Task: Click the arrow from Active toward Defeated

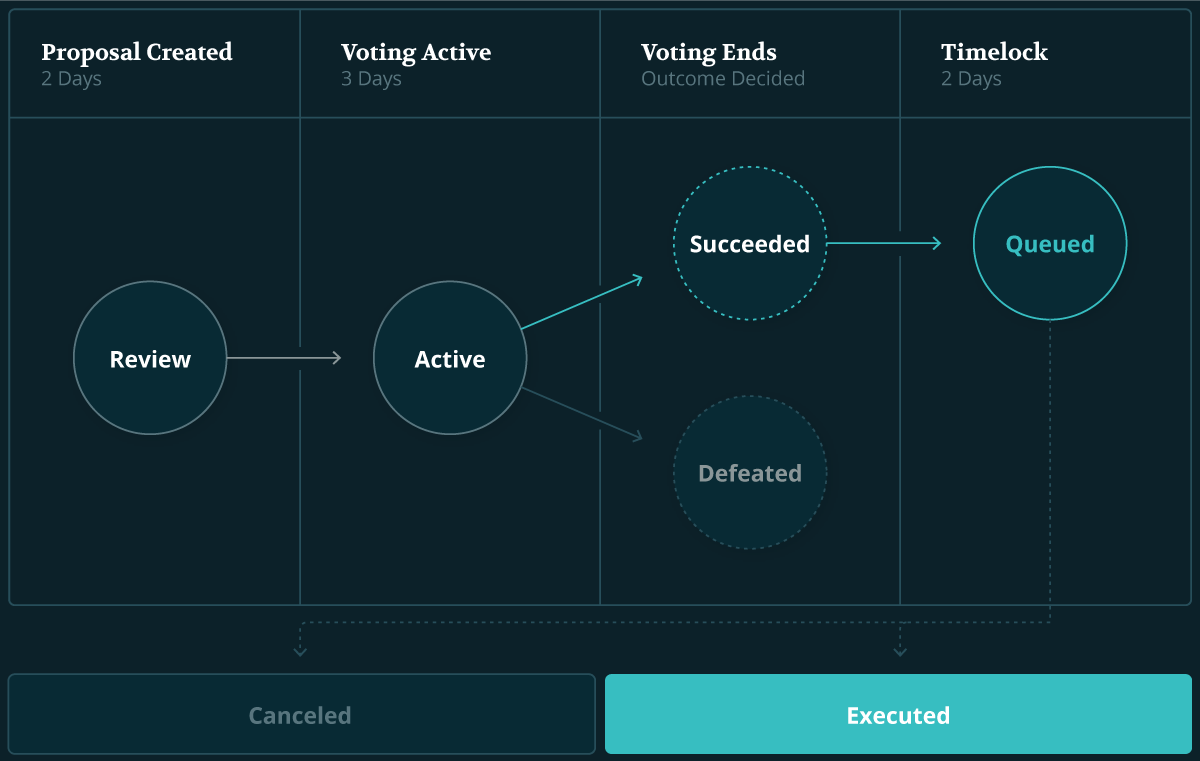Action: tap(582, 415)
